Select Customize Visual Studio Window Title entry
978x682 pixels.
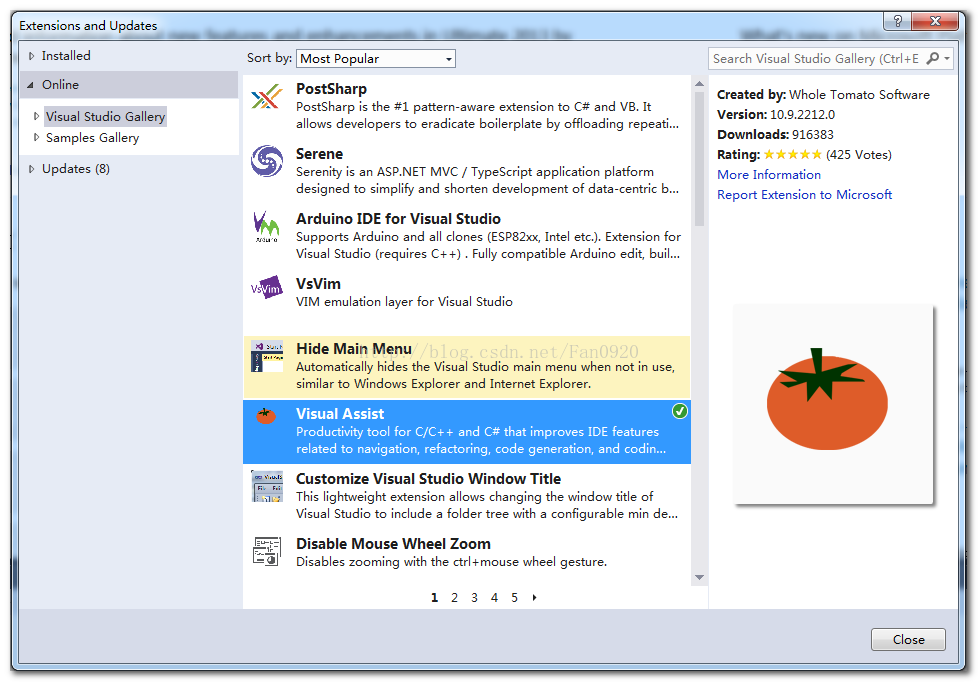(x=428, y=479)
